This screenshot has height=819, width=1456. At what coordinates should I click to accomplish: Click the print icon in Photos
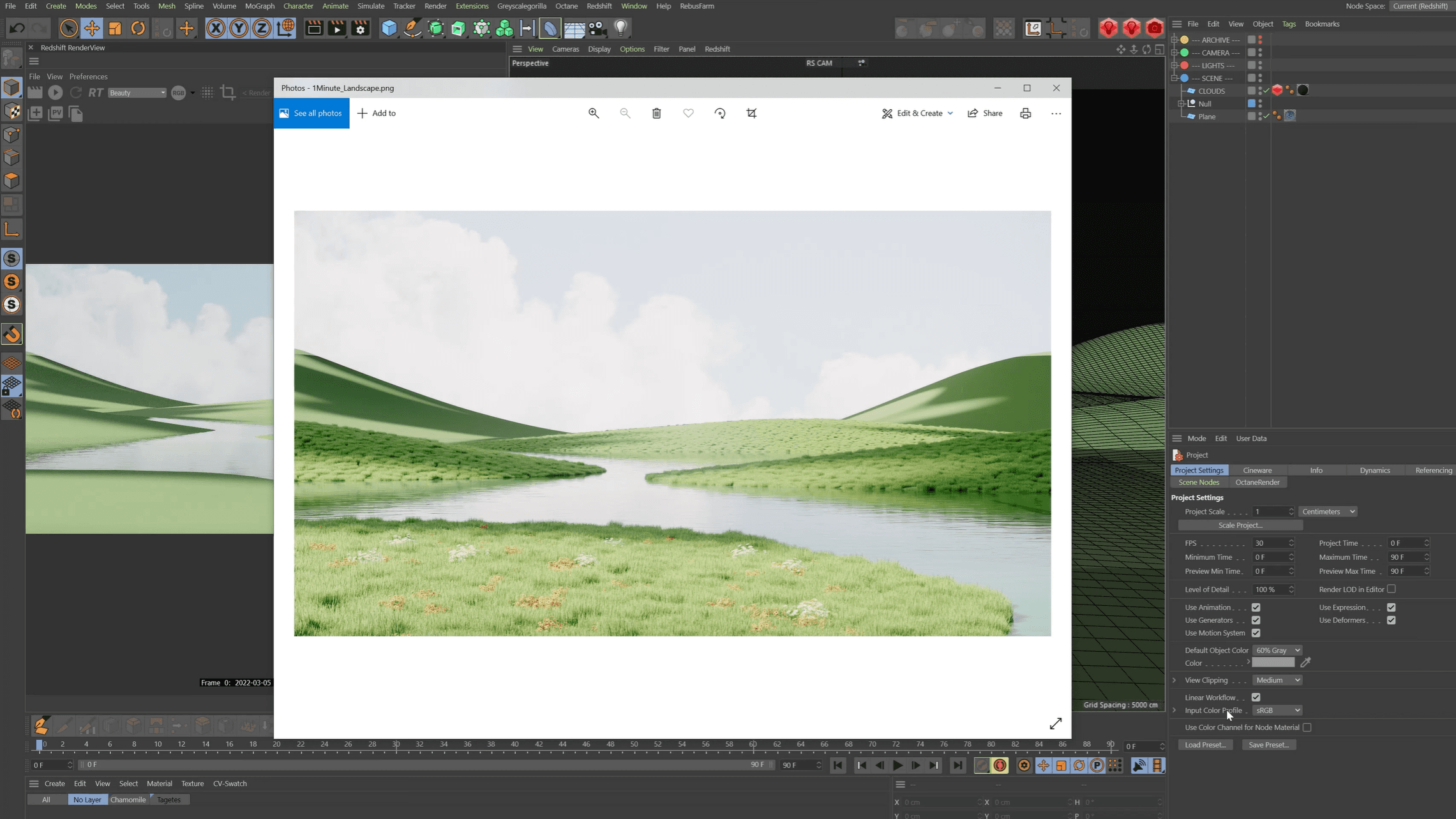pyautogui.click(x=1025, y=113)
